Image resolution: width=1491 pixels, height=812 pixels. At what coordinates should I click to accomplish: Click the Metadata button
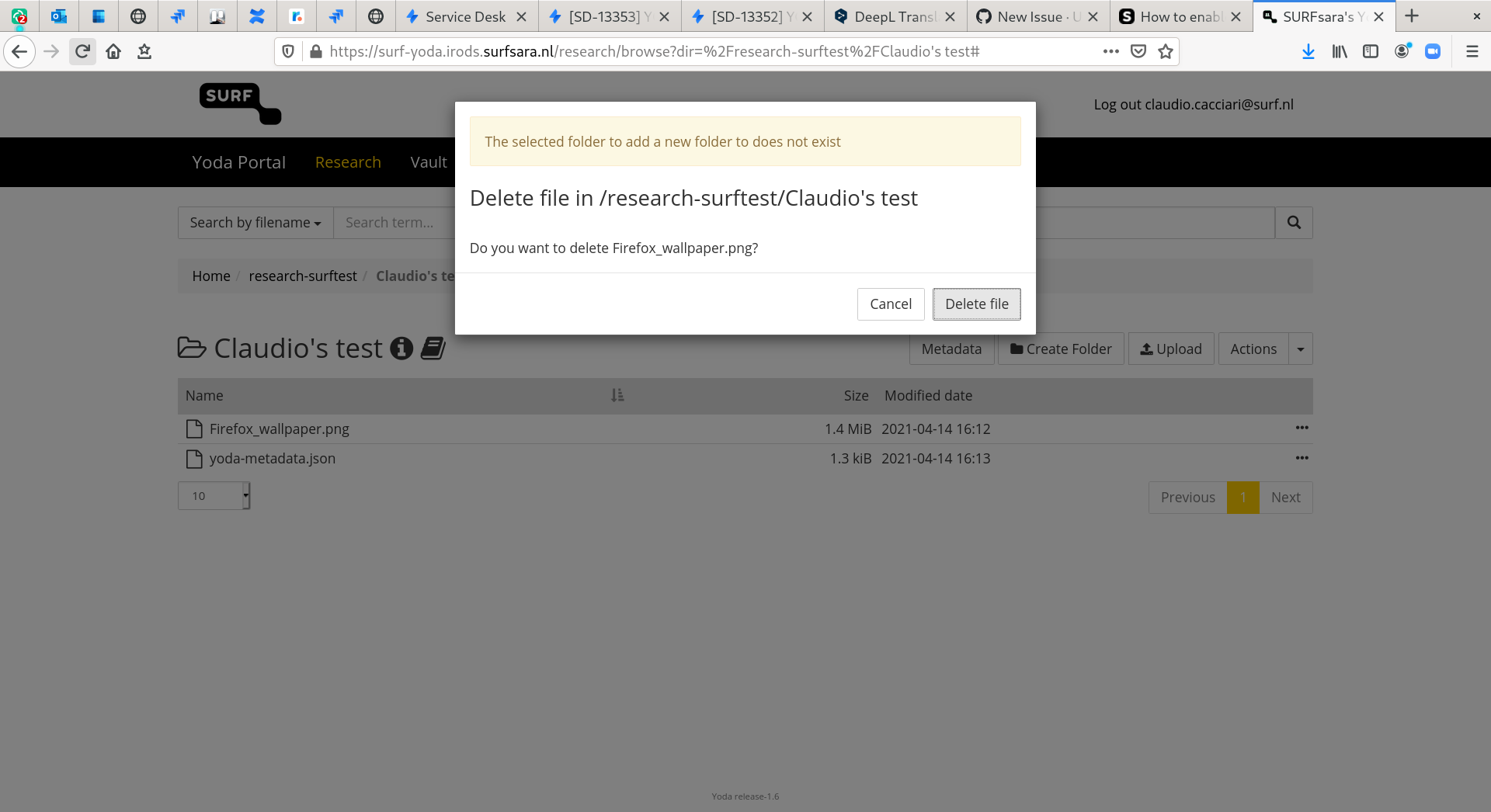(x=951, y=349)
